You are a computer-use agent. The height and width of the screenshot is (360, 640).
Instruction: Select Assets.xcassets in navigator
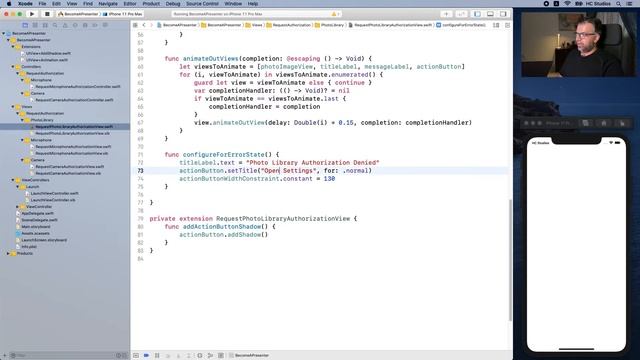coord(35,233)
